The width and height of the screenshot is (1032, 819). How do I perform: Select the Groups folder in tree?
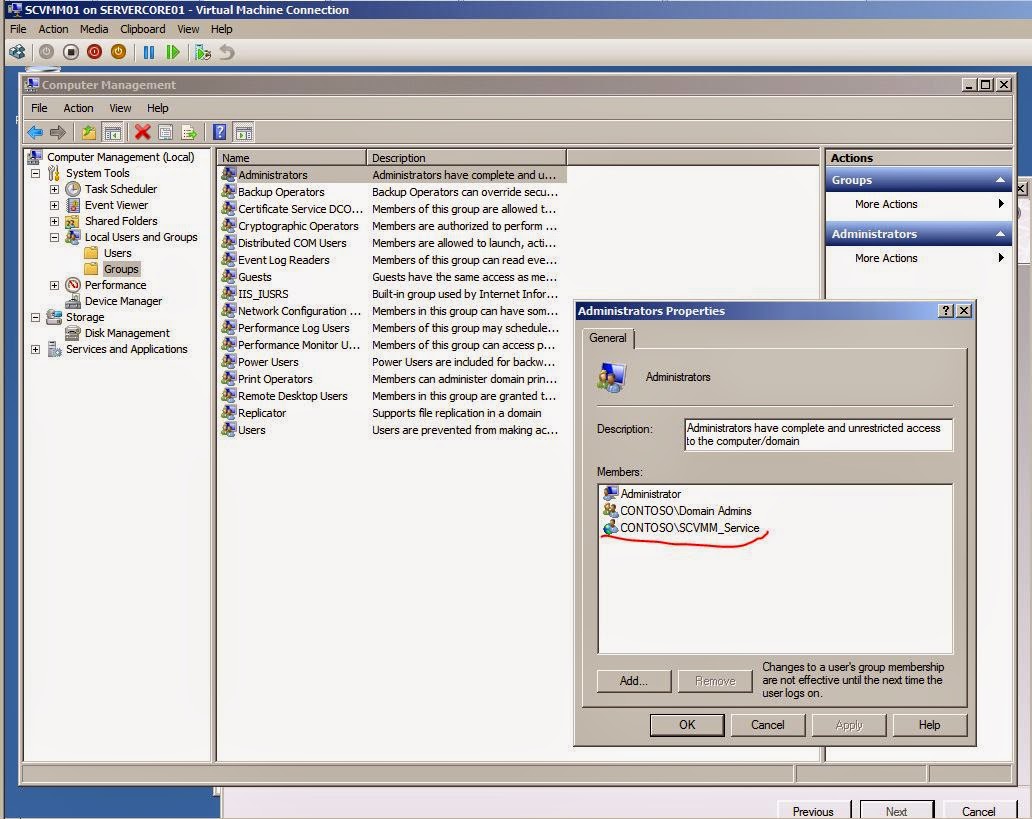point(121,269)
